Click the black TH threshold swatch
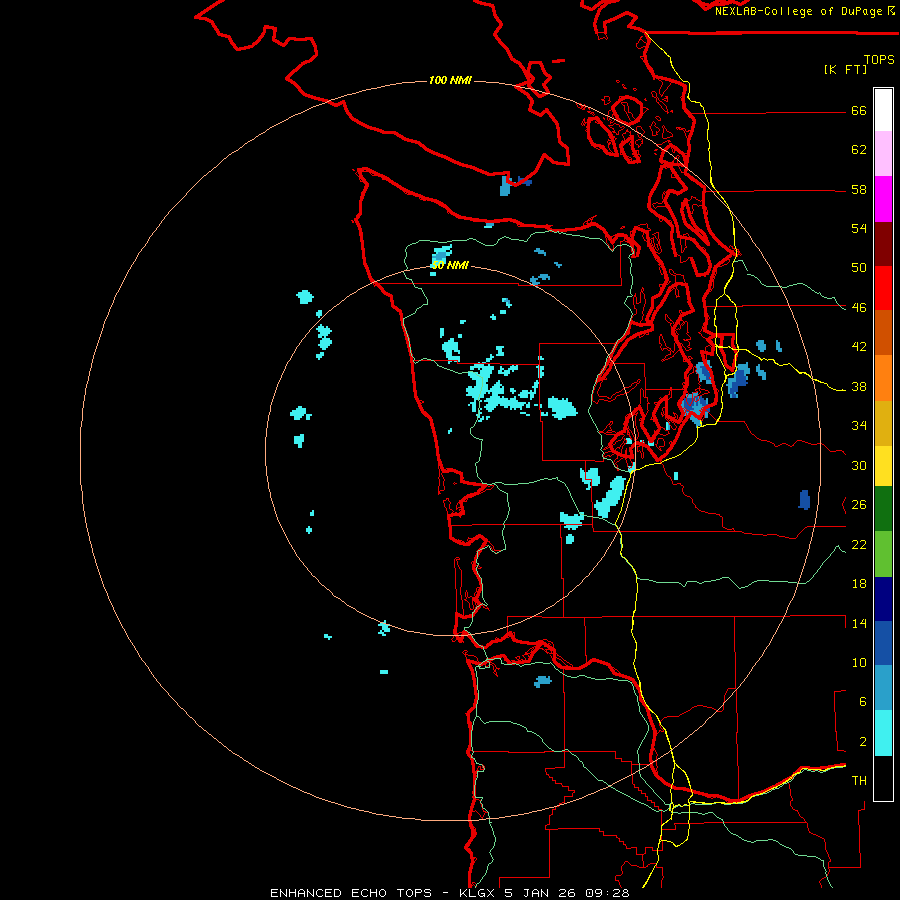The width and height of the screenshot is (900, 900). point(883,778)
